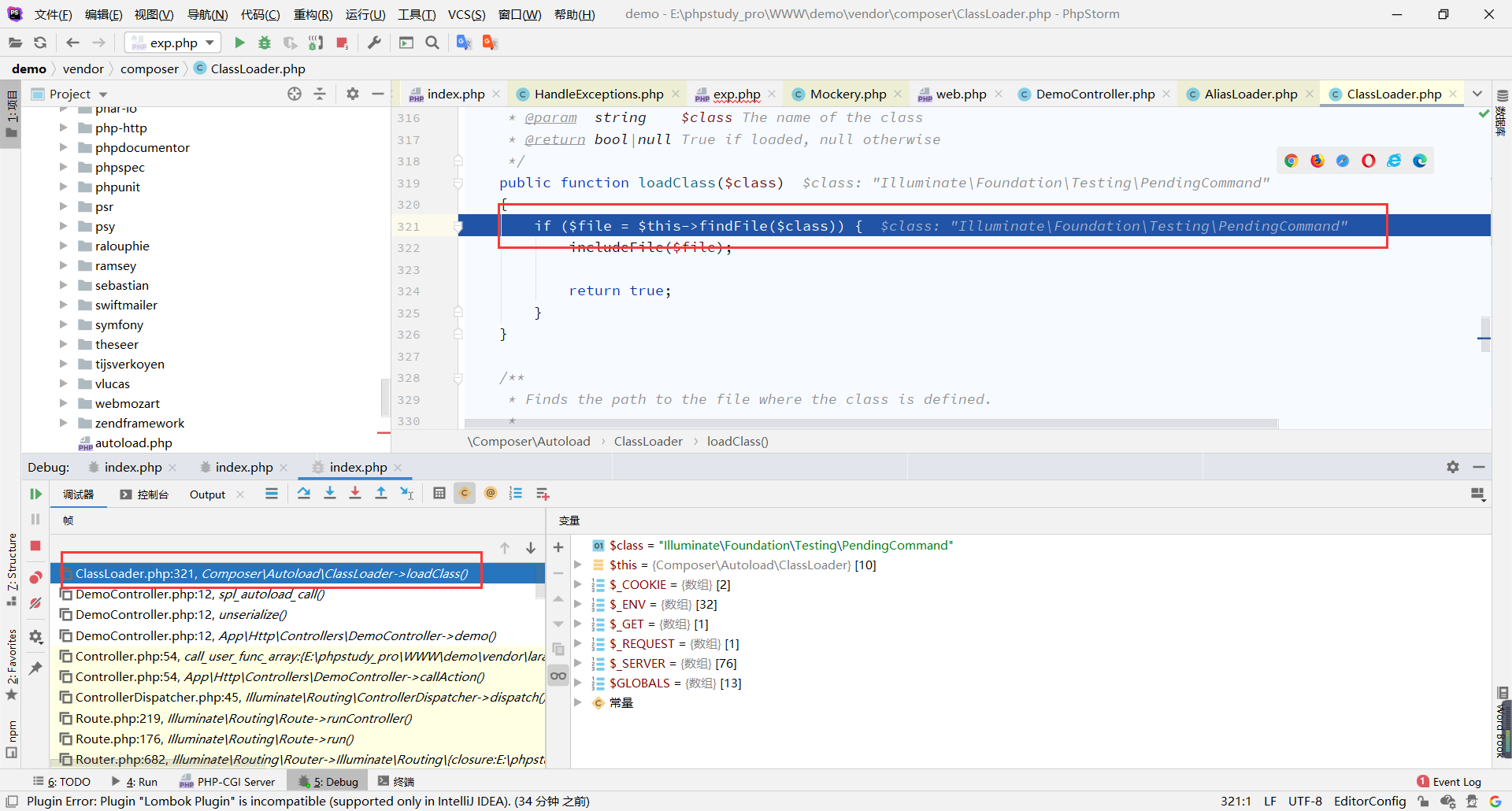Open the Event Log
Image resolution: width=1512 pixels, height=811 pixels.
(x=1449, y=782)
